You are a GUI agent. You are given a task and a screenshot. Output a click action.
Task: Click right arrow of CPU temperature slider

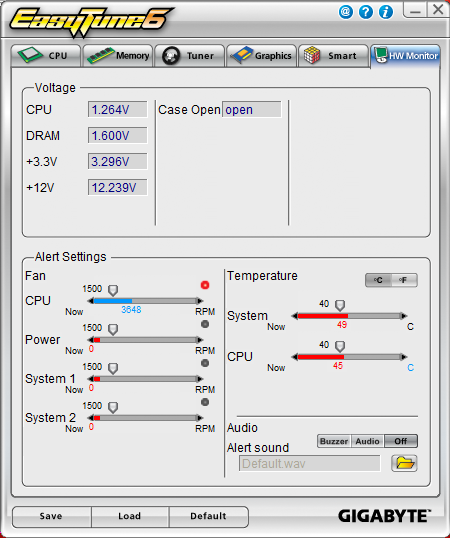404,357
